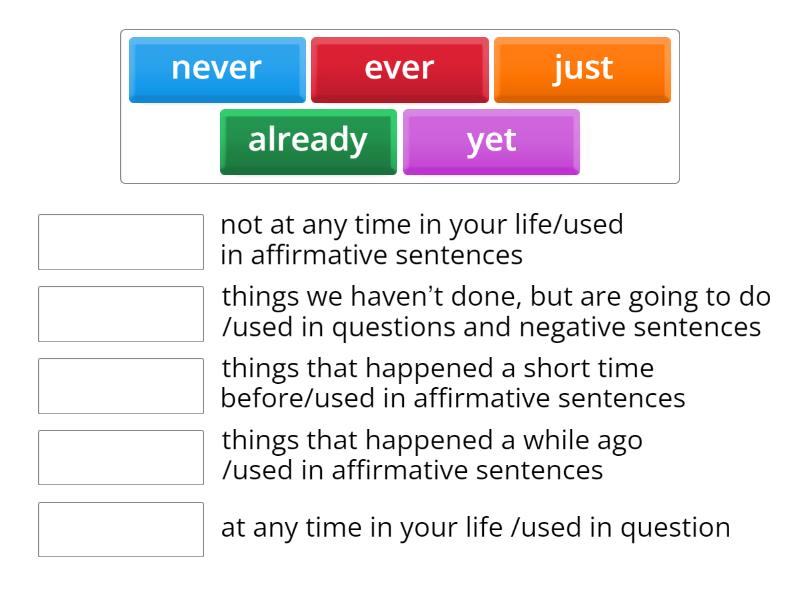Select the red "ever" word tile
This screenshot has height=600, width=800.
(400, 68)
